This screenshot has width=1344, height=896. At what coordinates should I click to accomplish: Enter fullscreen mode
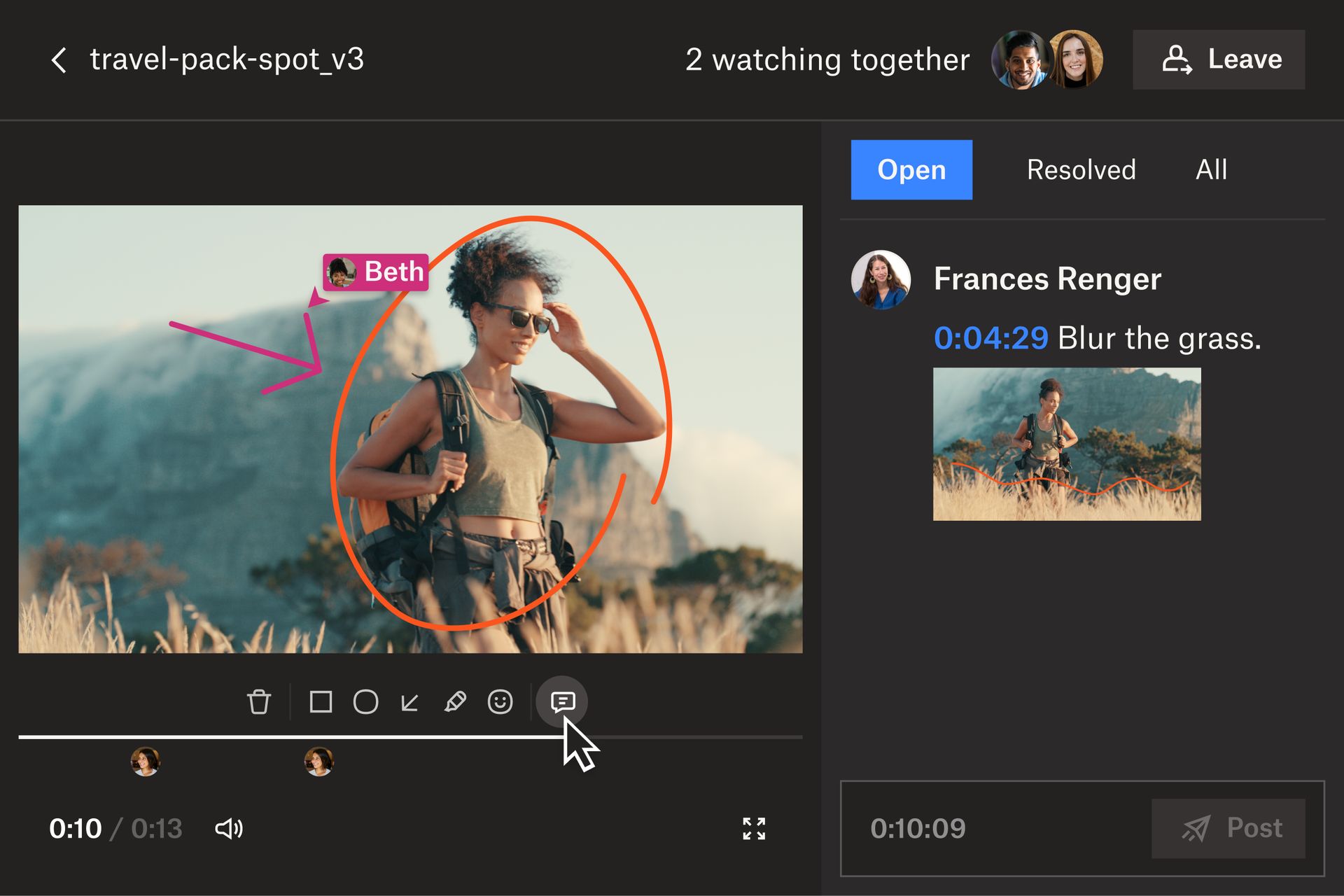pyautogui.click(x=754, y=829)
